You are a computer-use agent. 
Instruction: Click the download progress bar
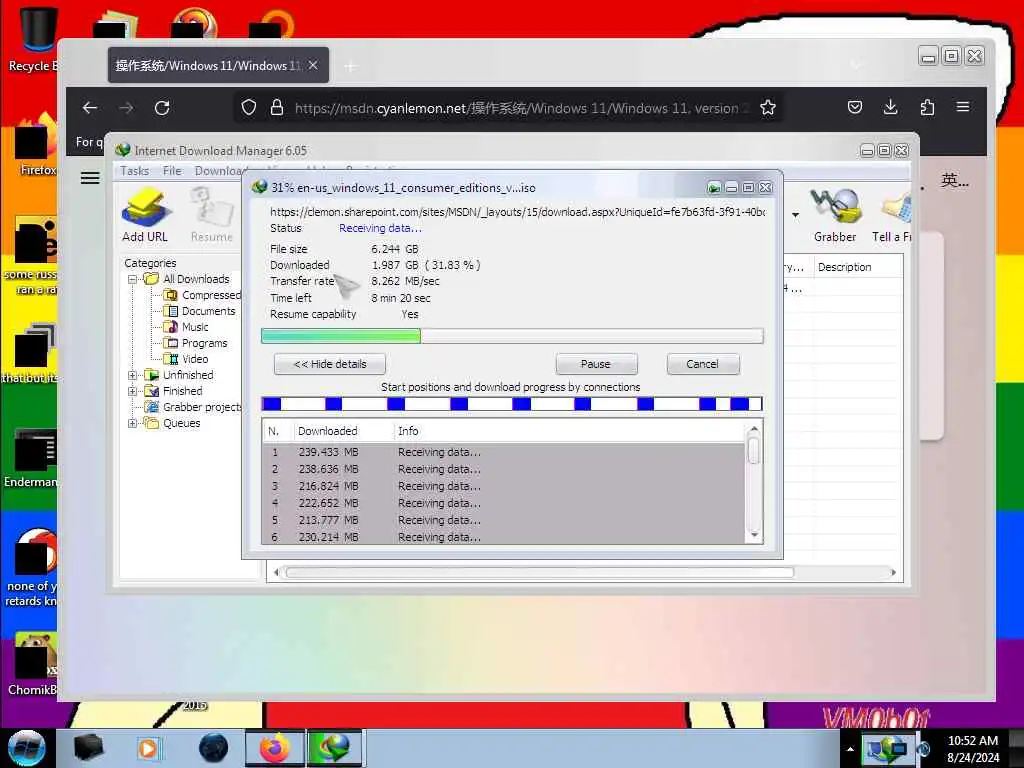512,336
